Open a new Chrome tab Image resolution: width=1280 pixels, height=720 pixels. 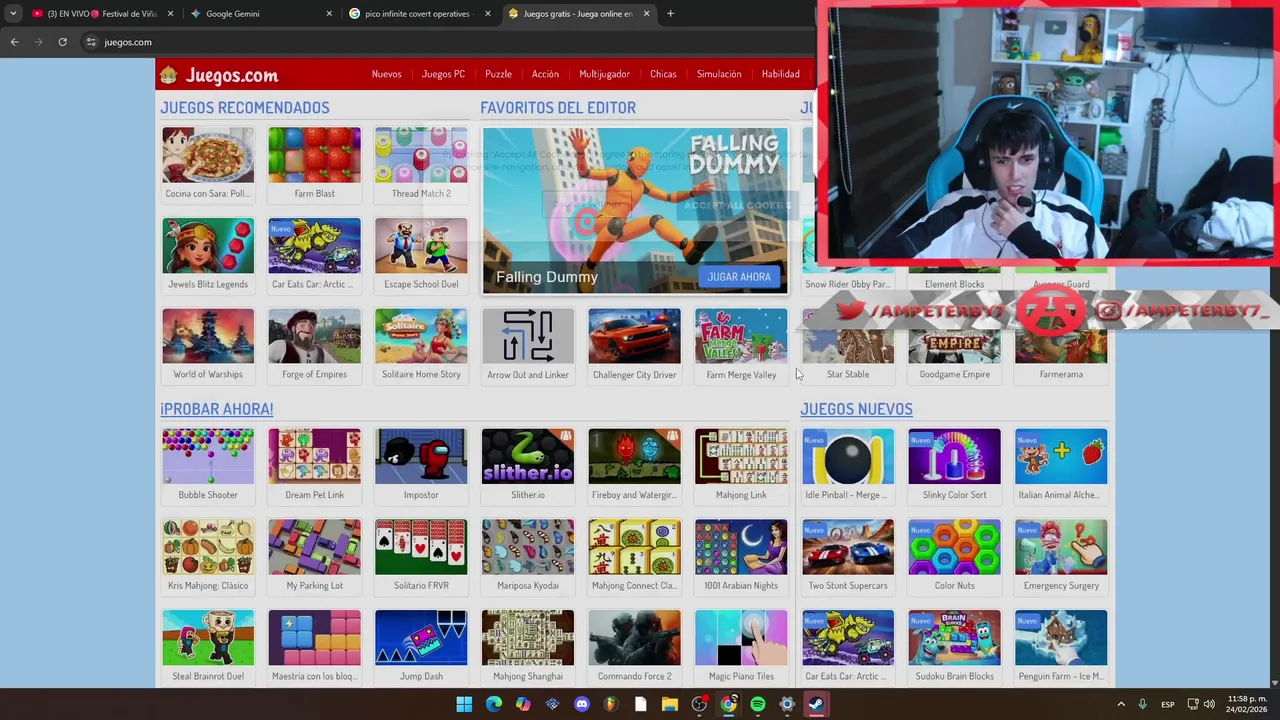[670, 14]
